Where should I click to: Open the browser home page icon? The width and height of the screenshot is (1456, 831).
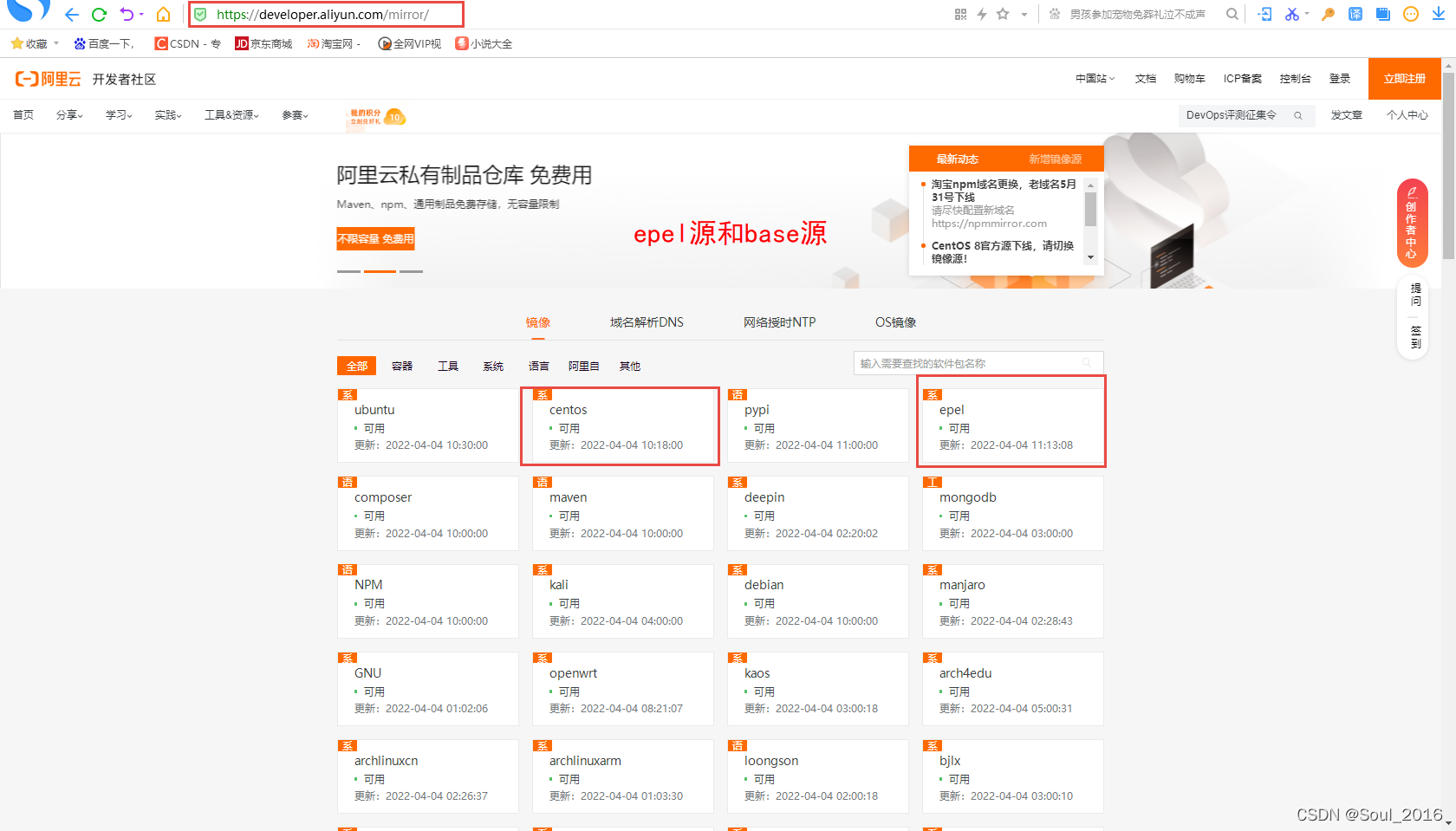pos(163,15)
